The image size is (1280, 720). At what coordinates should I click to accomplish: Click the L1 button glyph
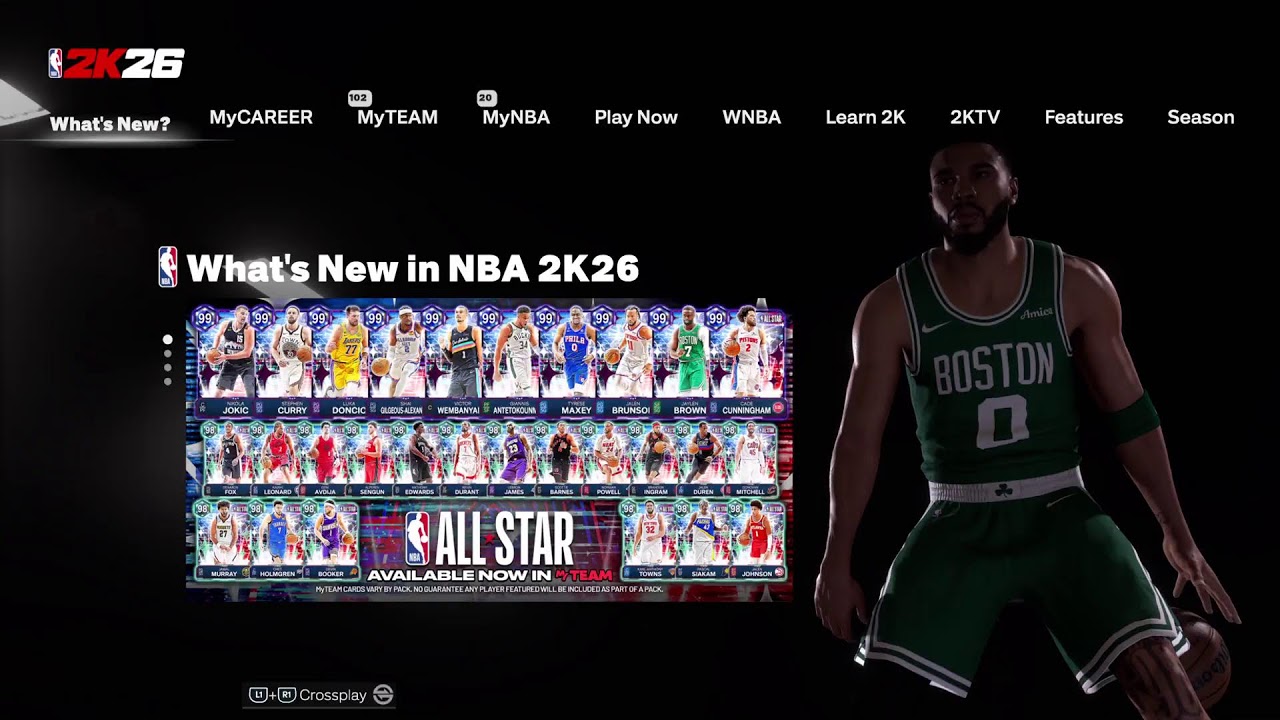[x=258, y=695]
